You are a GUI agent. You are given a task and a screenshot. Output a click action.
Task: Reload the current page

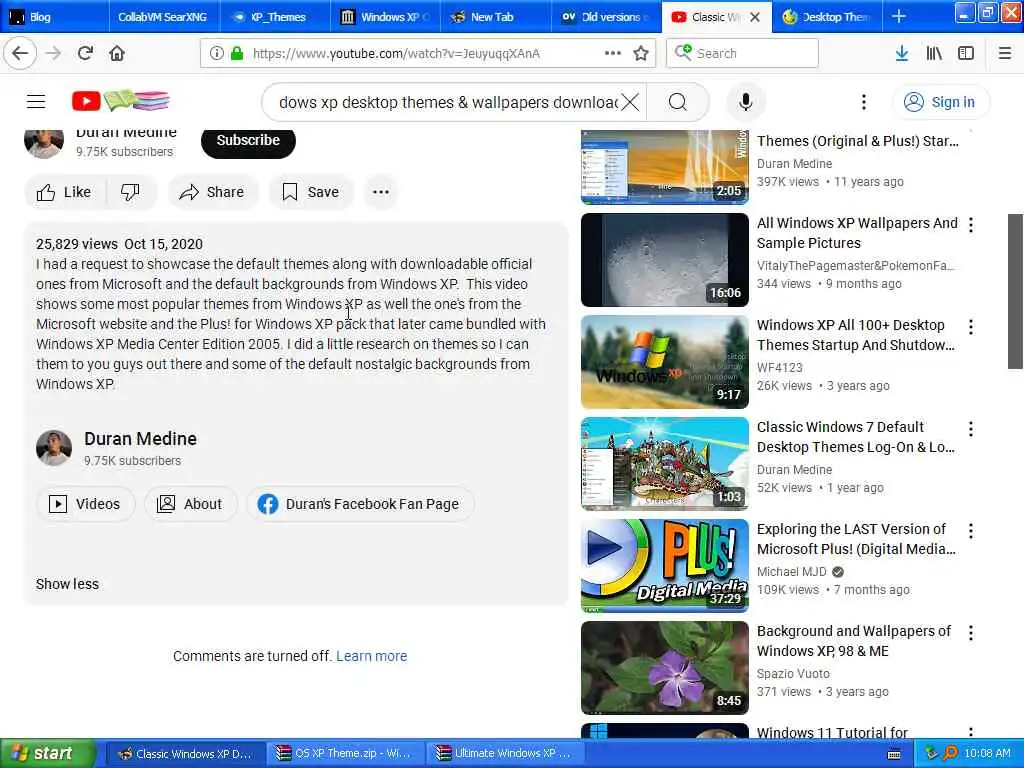85,53
